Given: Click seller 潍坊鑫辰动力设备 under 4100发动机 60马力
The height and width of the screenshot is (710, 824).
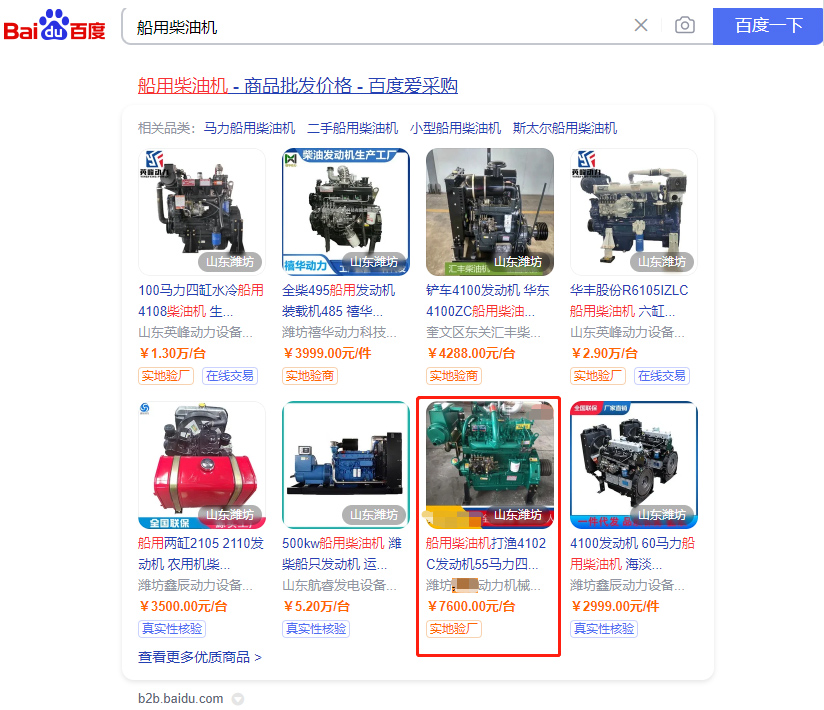Looking at the screenshot, I should pyautogui.click(x=627, y=585).
